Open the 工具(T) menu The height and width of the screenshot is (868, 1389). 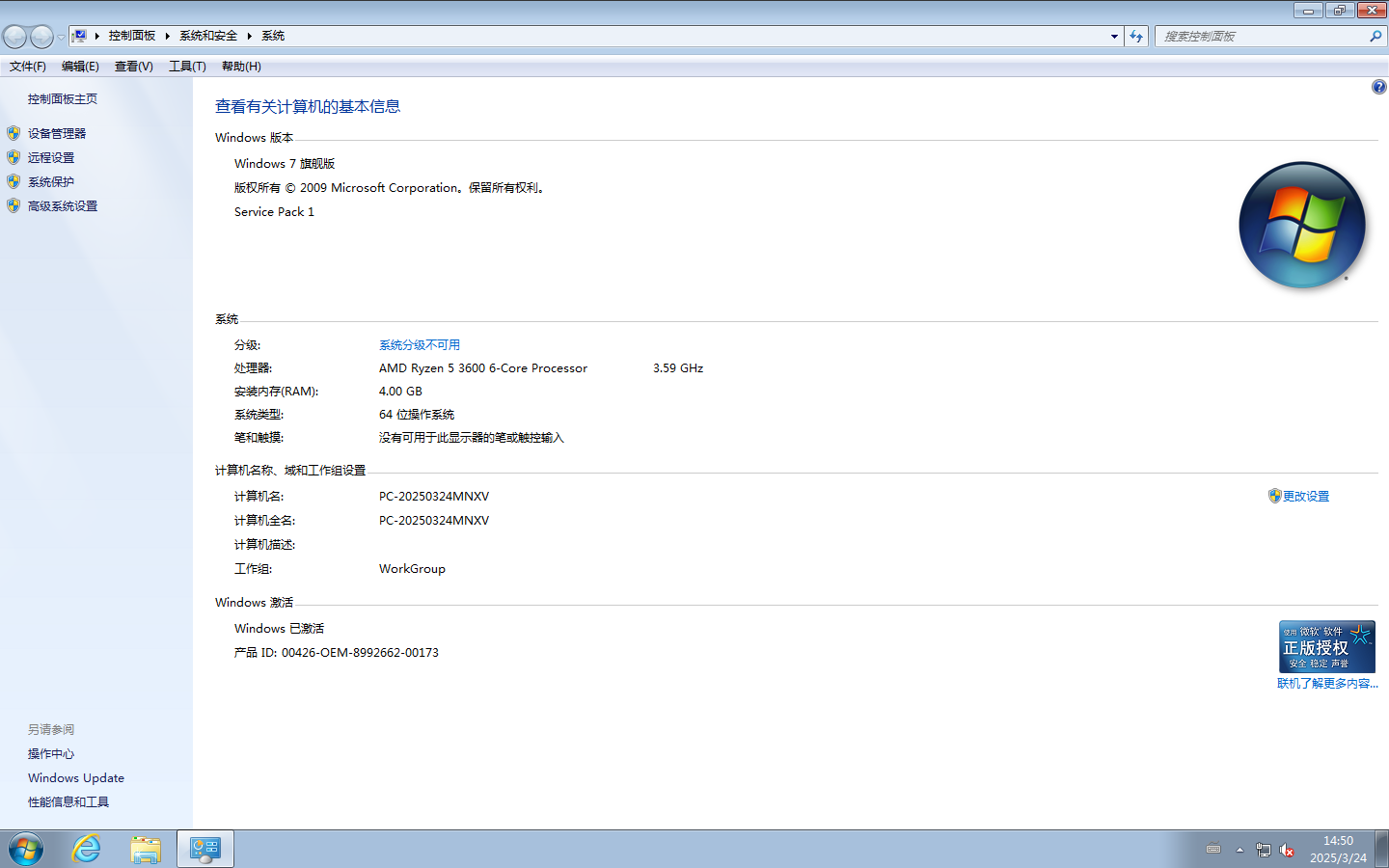(x=187, y=67)
